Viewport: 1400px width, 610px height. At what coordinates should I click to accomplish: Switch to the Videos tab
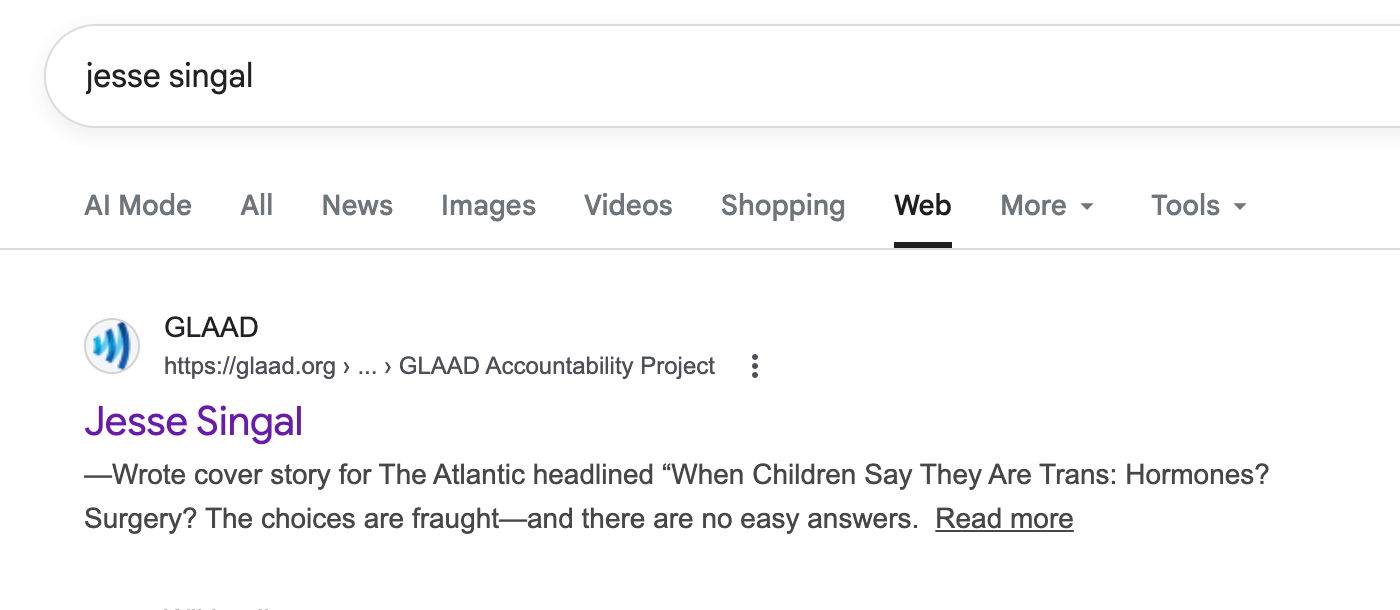[x=628, y=206]
